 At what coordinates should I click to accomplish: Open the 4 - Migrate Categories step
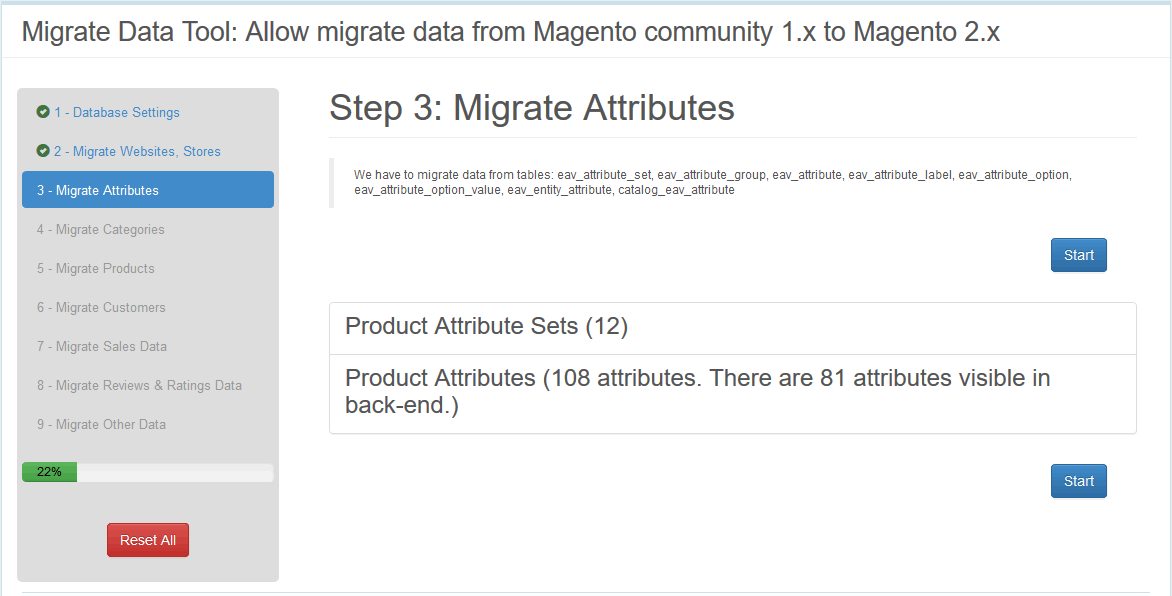pyautogui.click(x=101, y=229)
